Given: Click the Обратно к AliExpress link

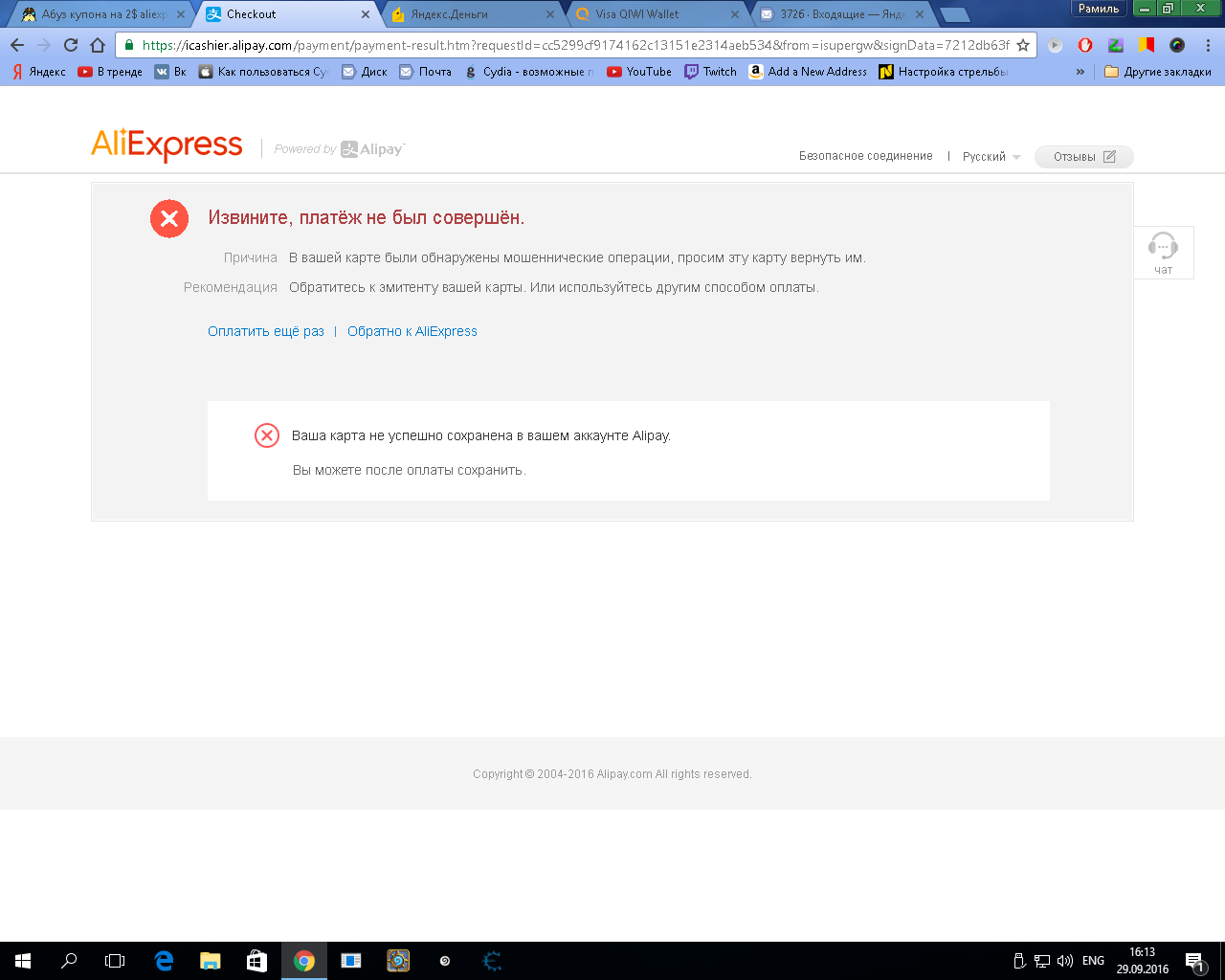Looking at the screenshot, I should [x=412, y=331].
